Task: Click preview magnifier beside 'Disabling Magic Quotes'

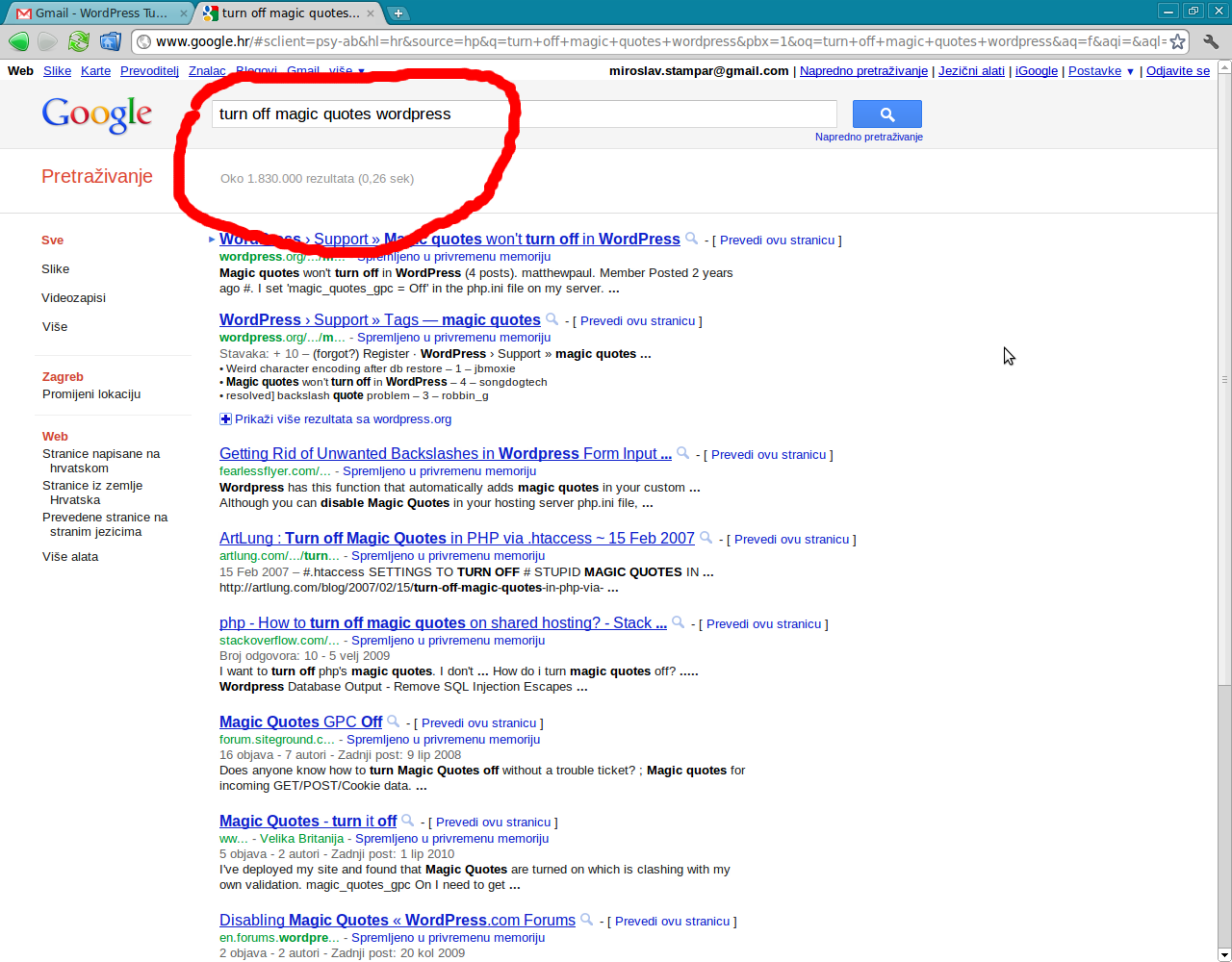Action: [x=587, y=920]
